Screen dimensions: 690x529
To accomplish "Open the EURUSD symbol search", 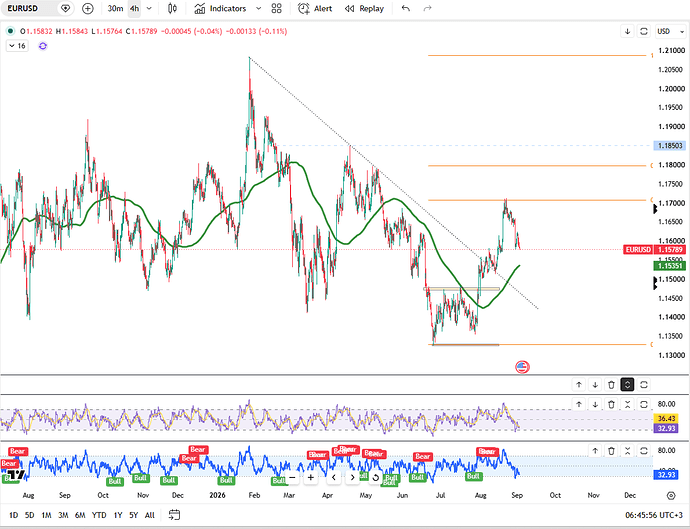I will click(23, 8).
